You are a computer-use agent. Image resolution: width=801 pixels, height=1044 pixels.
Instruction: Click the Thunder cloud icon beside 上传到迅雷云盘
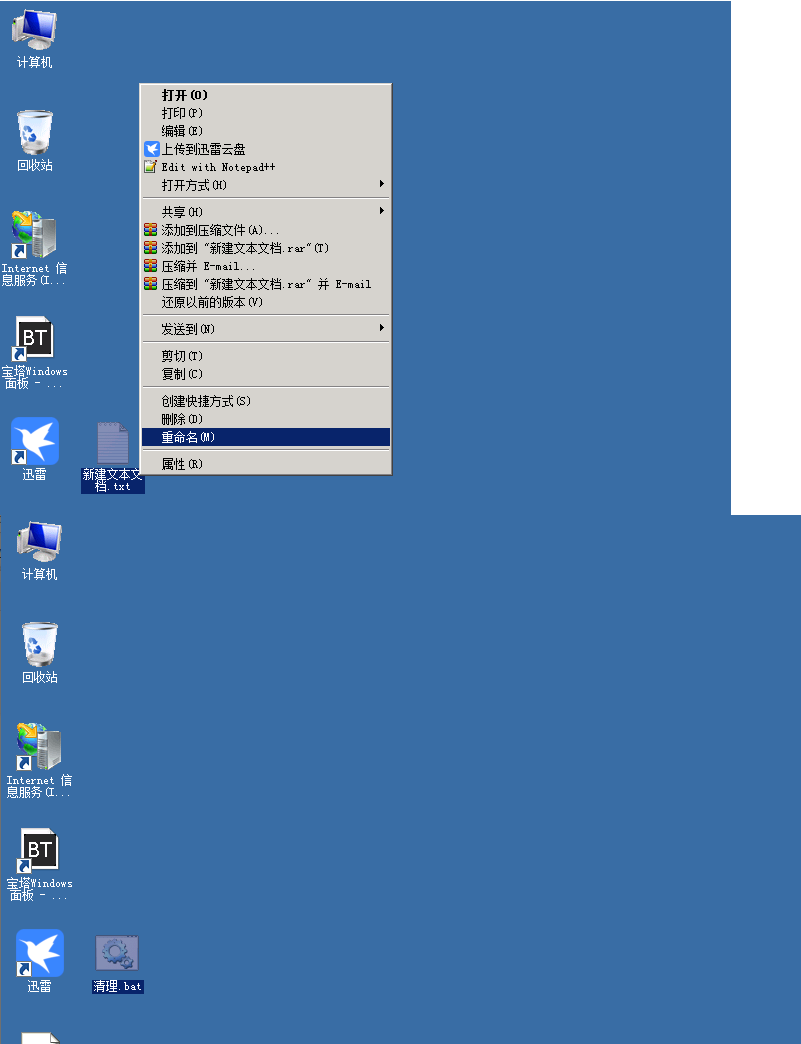click(152, 148)
